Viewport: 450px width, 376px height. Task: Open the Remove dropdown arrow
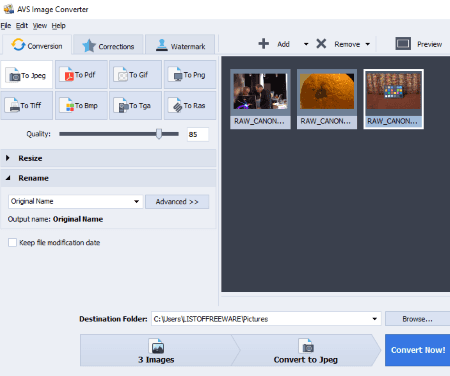pyautogui.click(x=368, y=44)
